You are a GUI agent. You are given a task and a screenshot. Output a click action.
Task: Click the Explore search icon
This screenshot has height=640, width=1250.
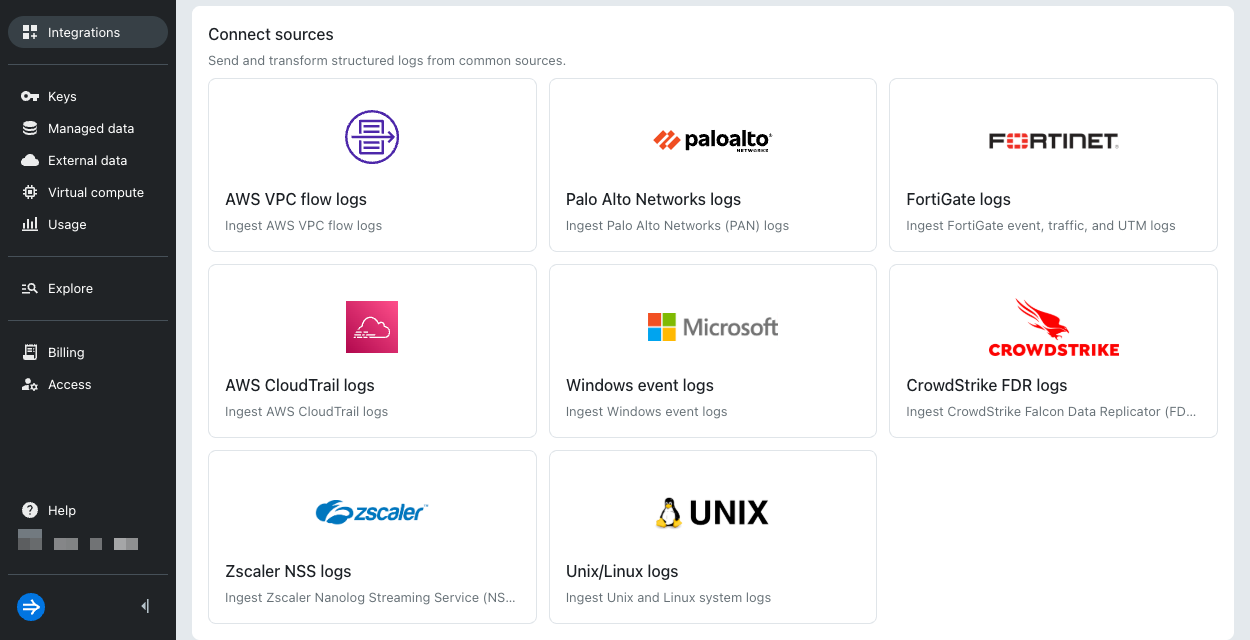30,288
